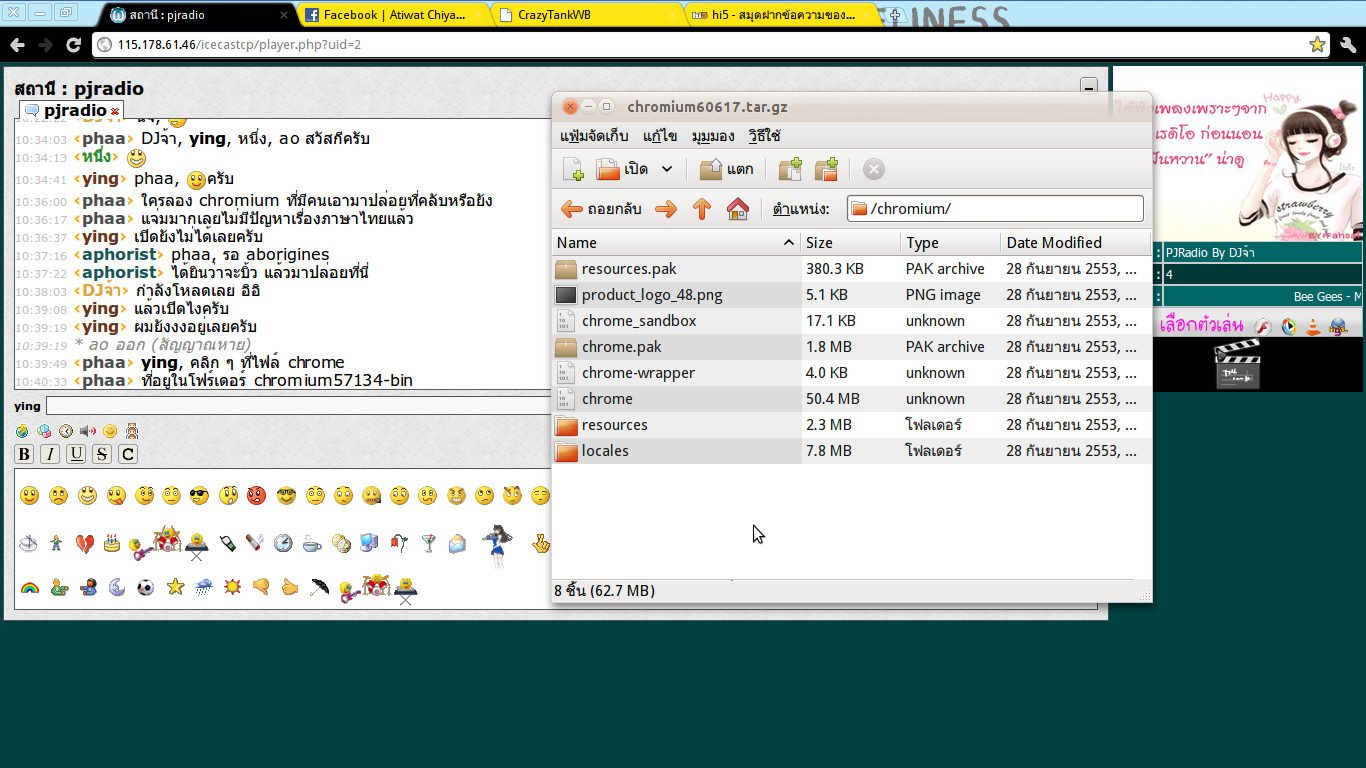Open a new browser tab
The image size is (1366, 768).
(895, 15)
